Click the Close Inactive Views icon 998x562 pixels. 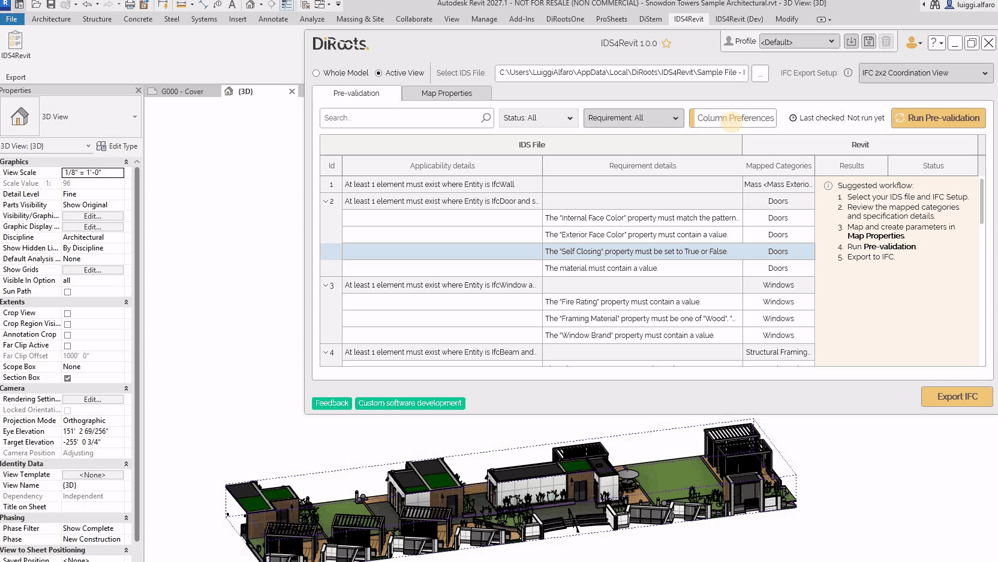(x=306, y=4)
